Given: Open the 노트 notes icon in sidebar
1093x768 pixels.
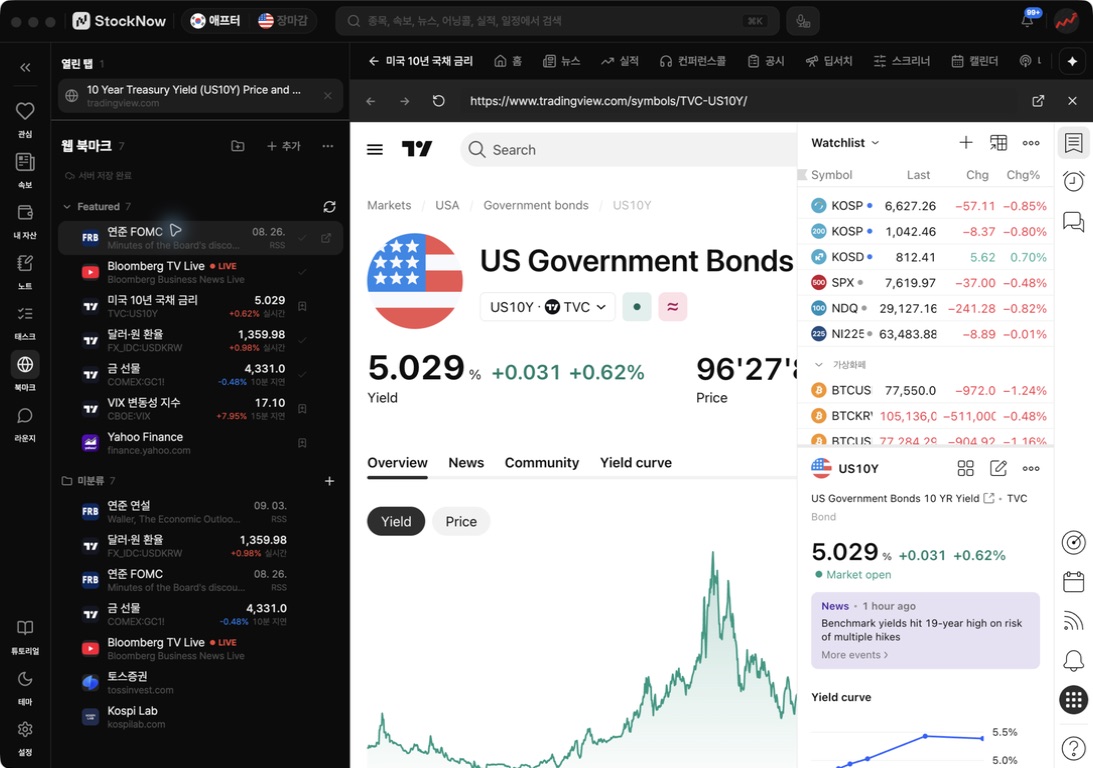Looking at the screenshot, I should (x=25, y=263).
